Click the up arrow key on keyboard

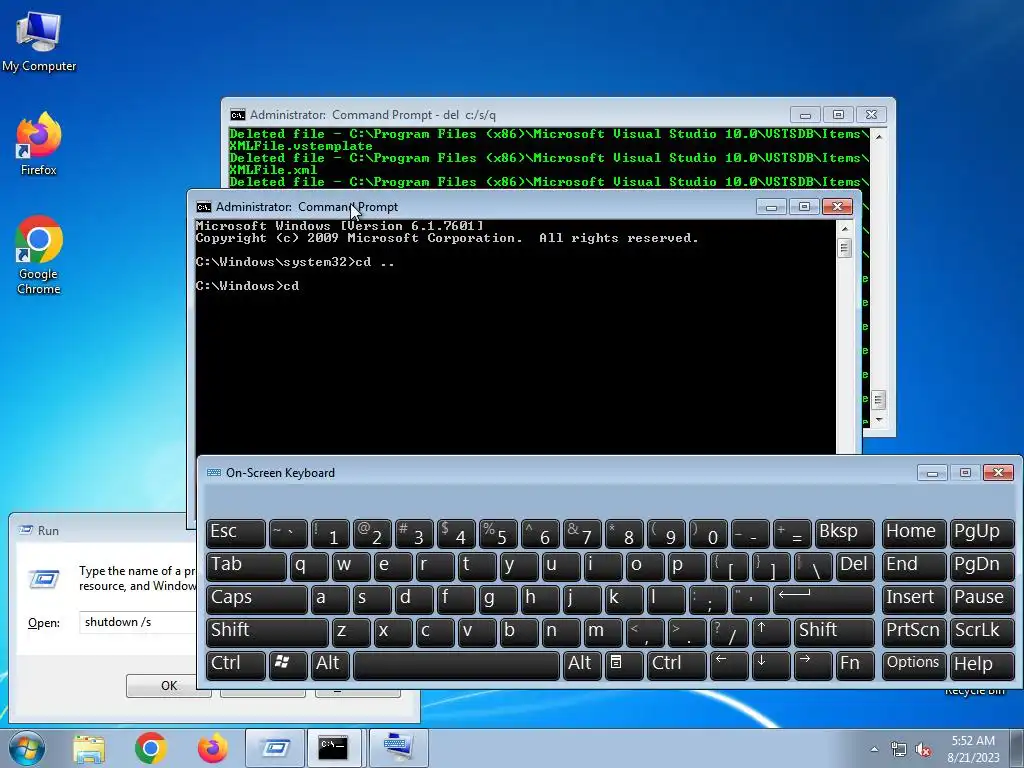point(770,632)
